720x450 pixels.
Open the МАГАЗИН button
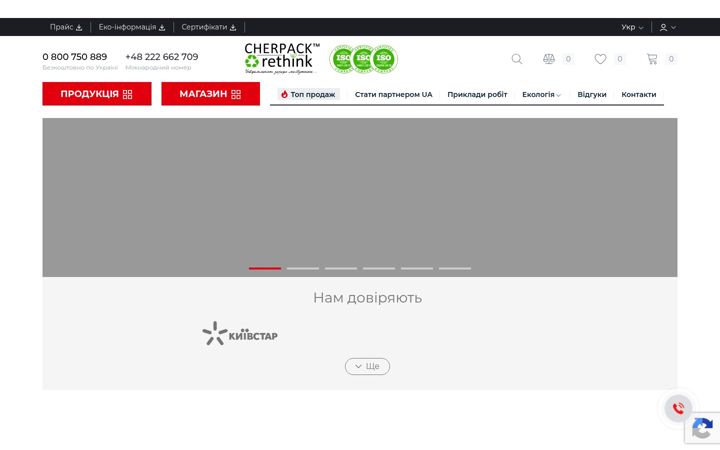tap(210, 94)
